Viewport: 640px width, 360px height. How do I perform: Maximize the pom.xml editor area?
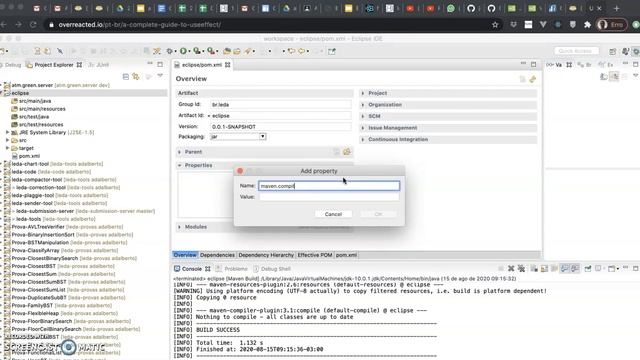click(x=533, y=64)
